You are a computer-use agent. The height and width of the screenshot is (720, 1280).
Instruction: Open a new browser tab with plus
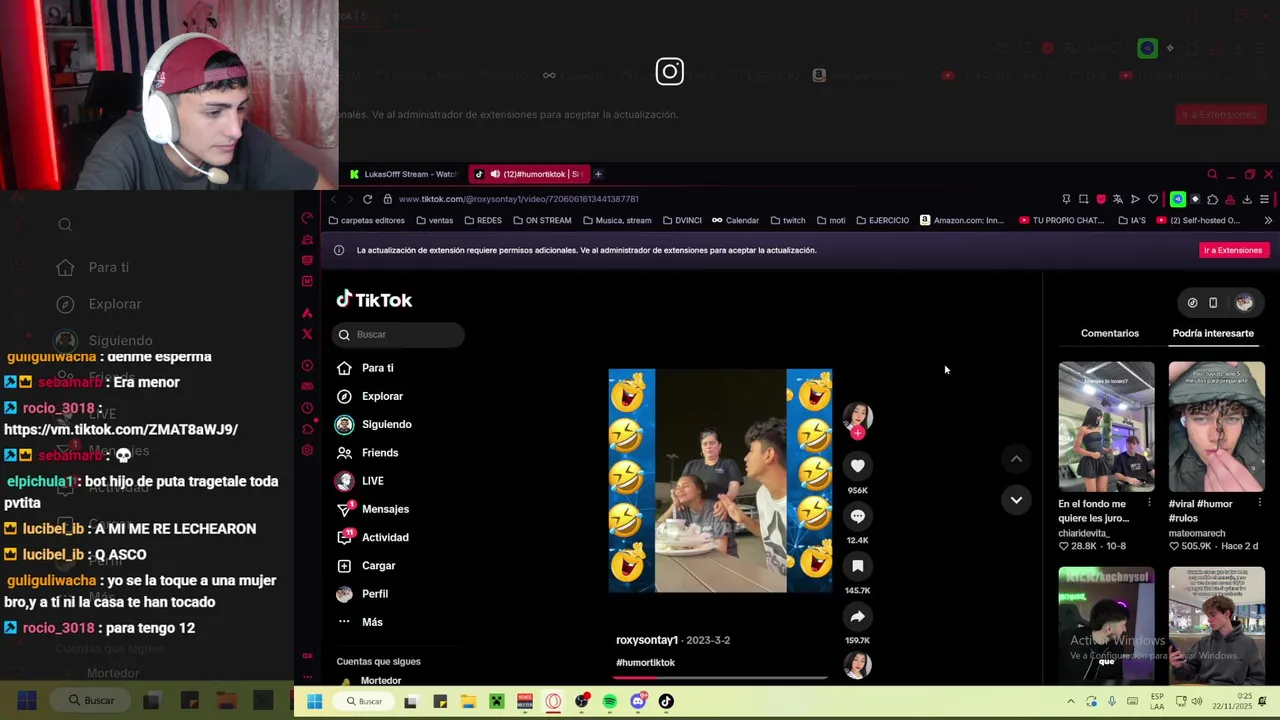(598, 174)
